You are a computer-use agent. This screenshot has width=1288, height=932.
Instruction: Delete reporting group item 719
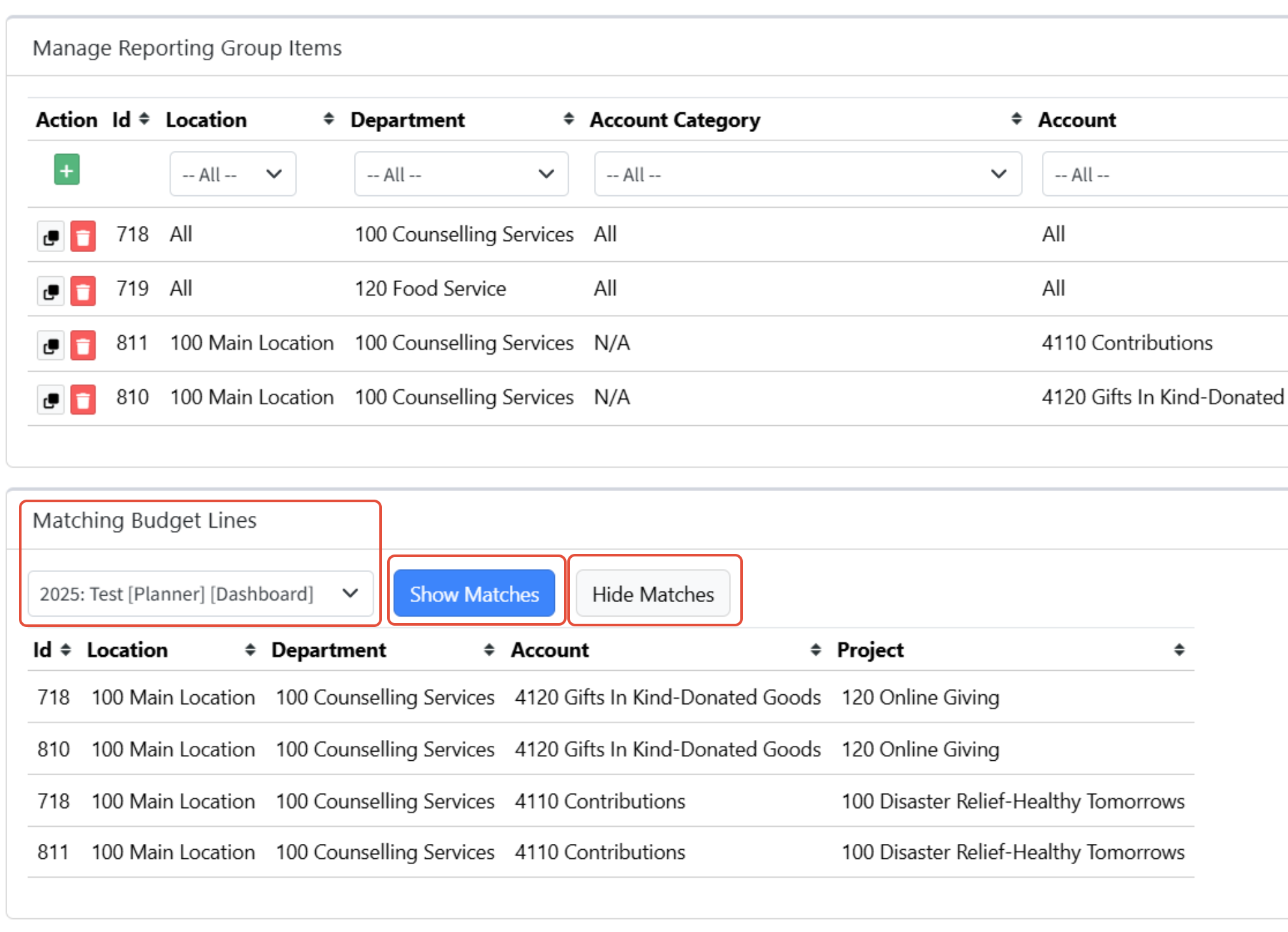click(x=83, y=291)
